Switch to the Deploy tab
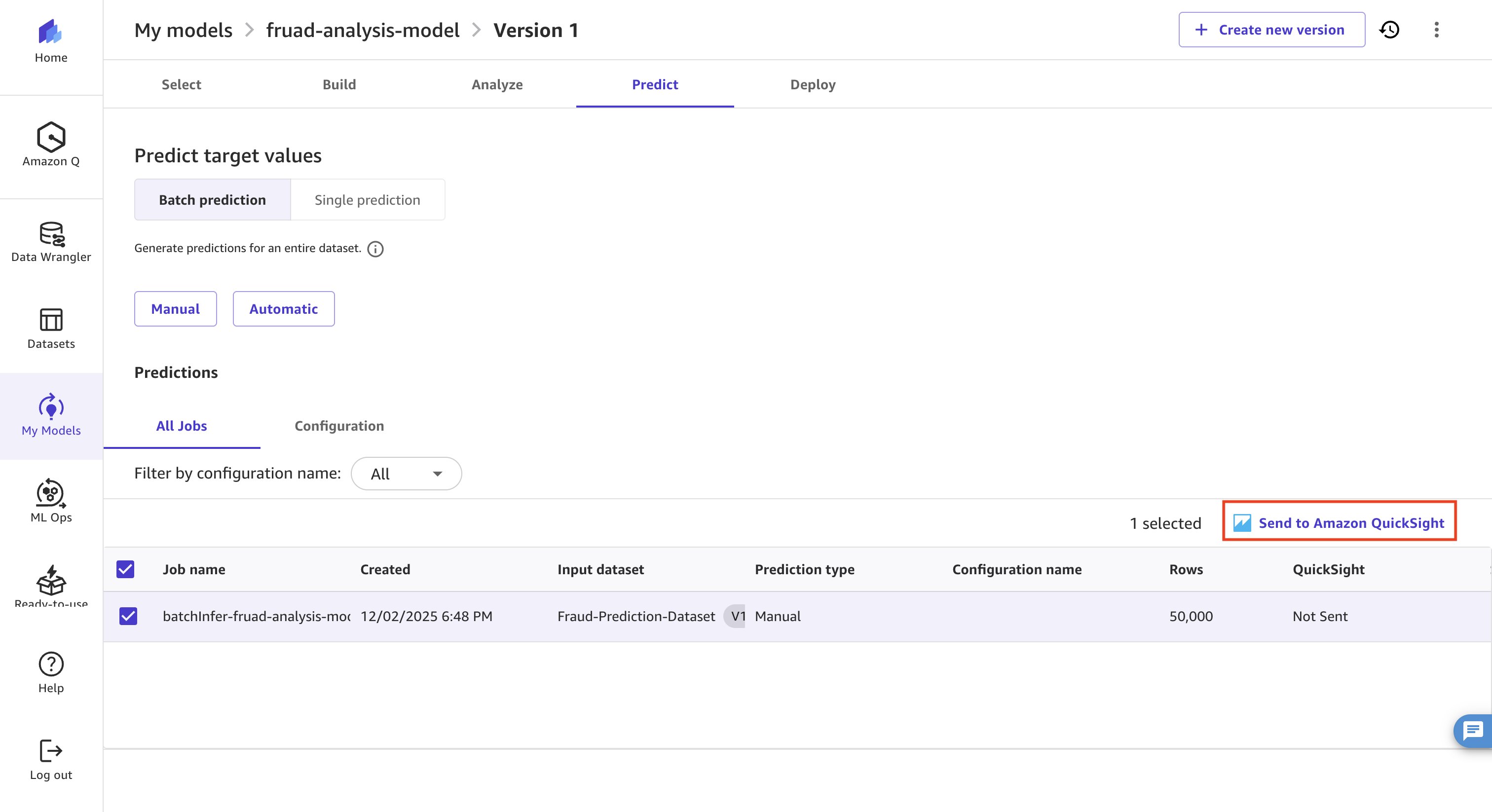 tap(813, 84)
